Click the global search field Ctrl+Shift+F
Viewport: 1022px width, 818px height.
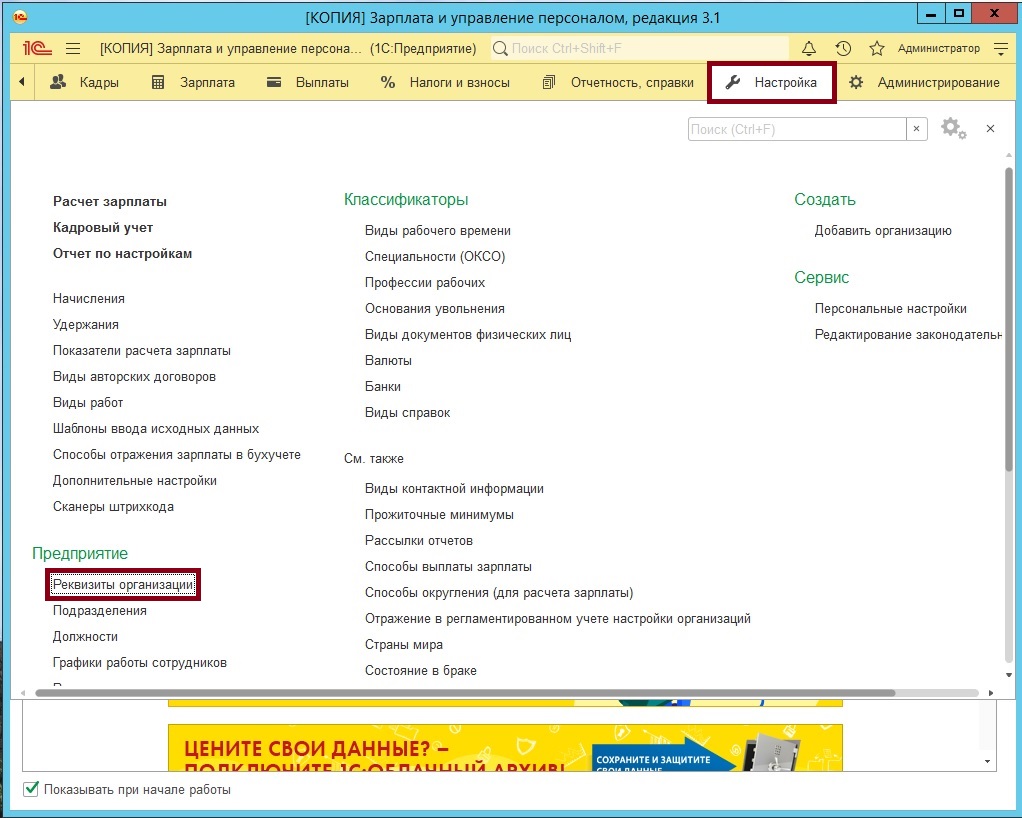[640, 48]
